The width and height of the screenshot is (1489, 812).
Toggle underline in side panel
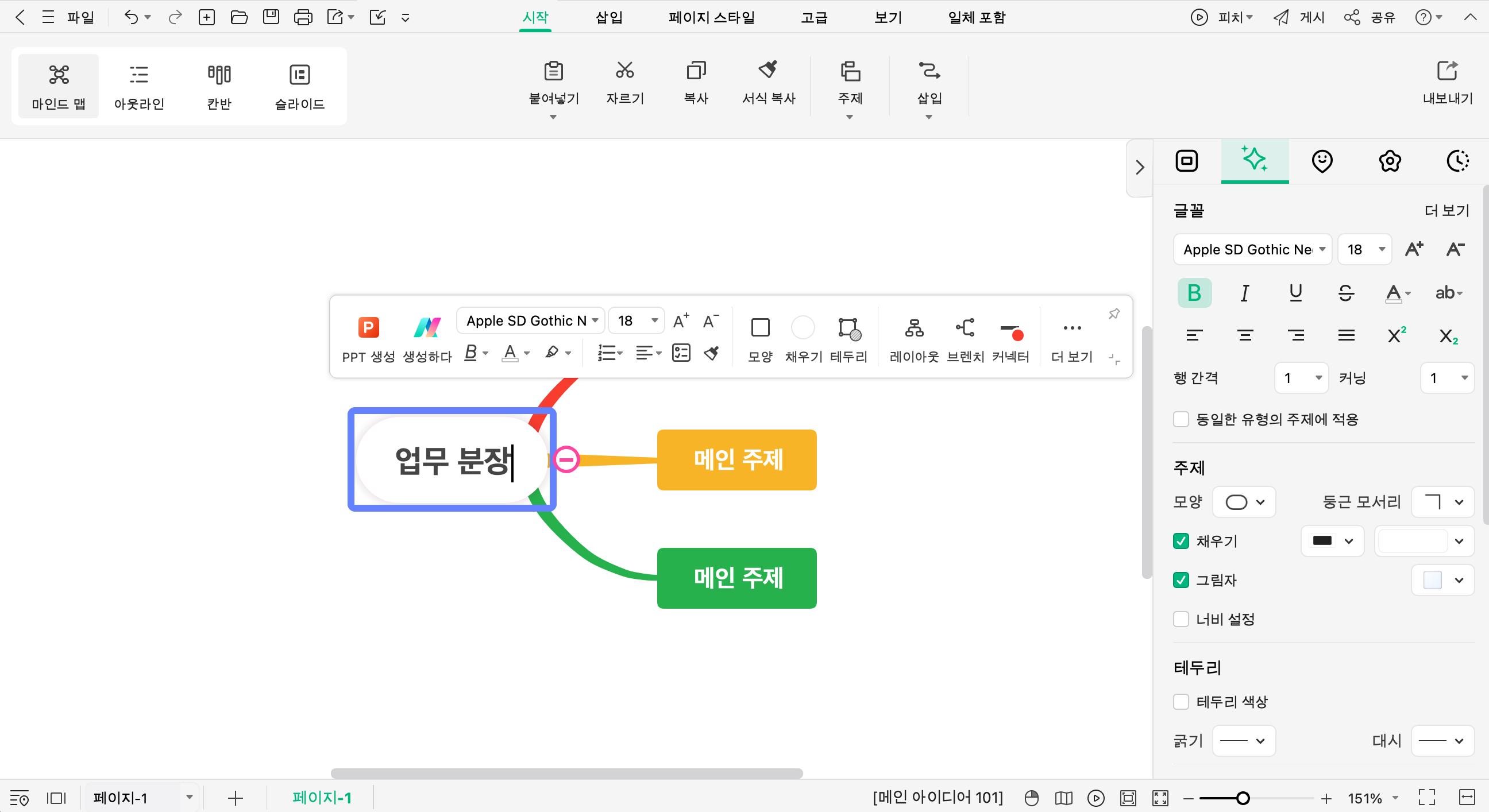click(x=1295, y=293)
